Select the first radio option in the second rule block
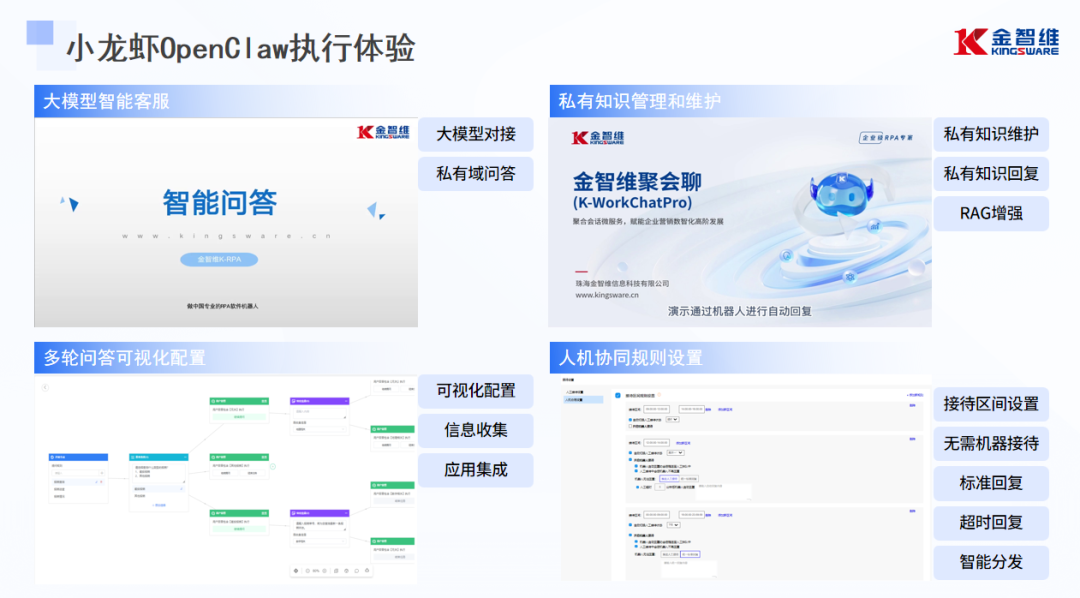The width and height of the screenshot is (1080, 598). tap(631, 453)
